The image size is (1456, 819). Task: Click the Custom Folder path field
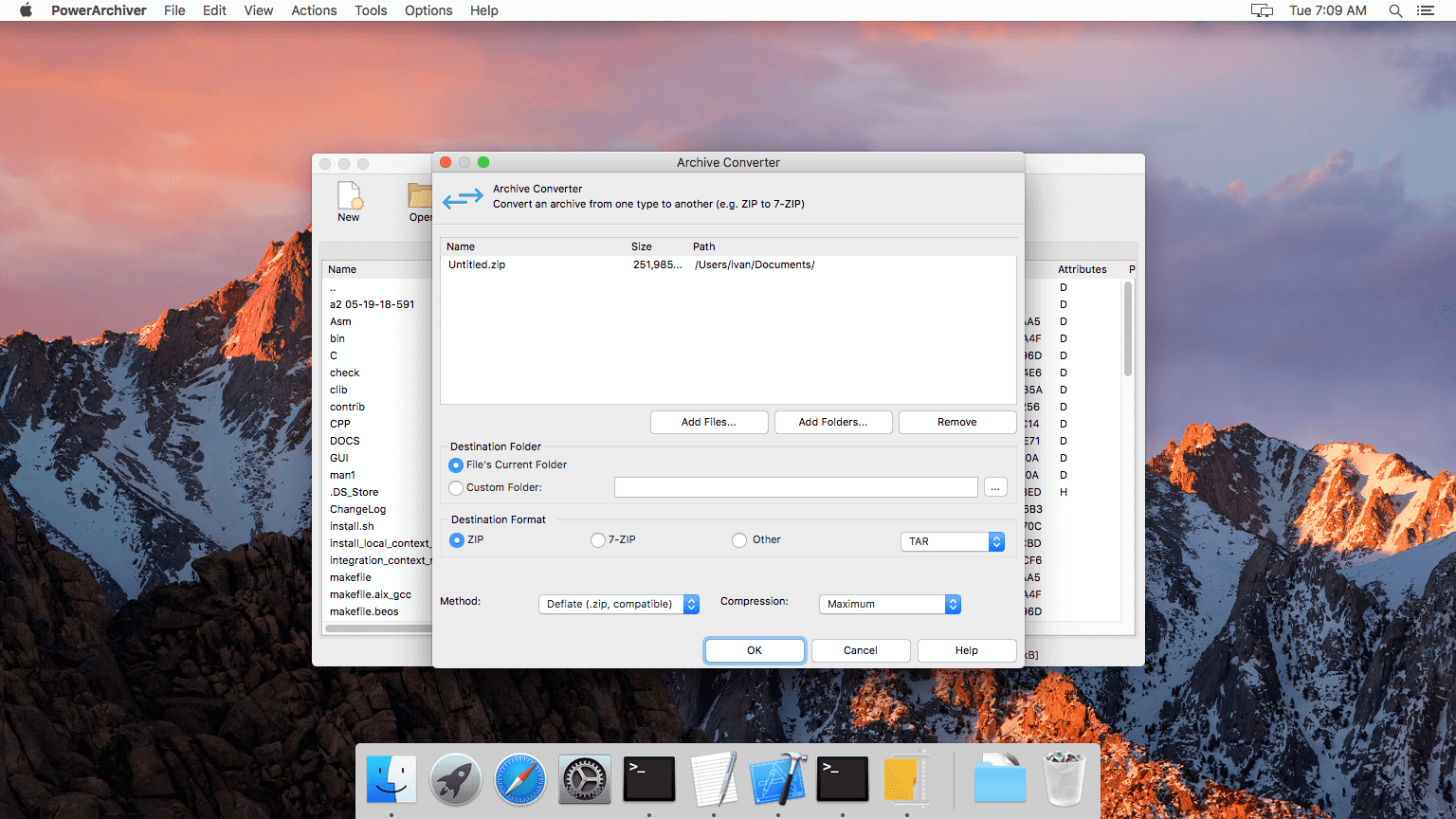(796, 487)
